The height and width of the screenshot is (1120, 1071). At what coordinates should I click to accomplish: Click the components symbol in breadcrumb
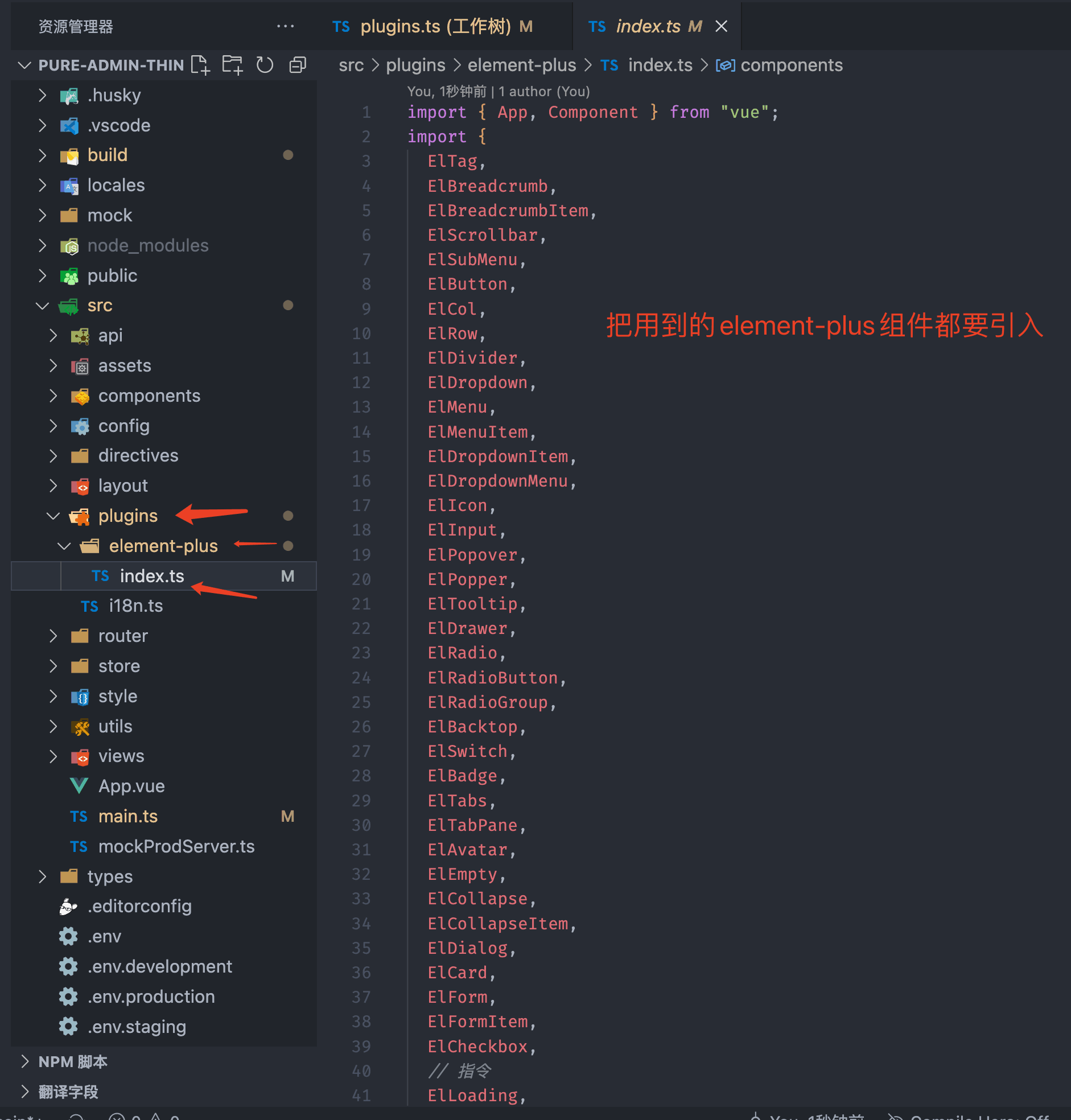tap(790, 65)
